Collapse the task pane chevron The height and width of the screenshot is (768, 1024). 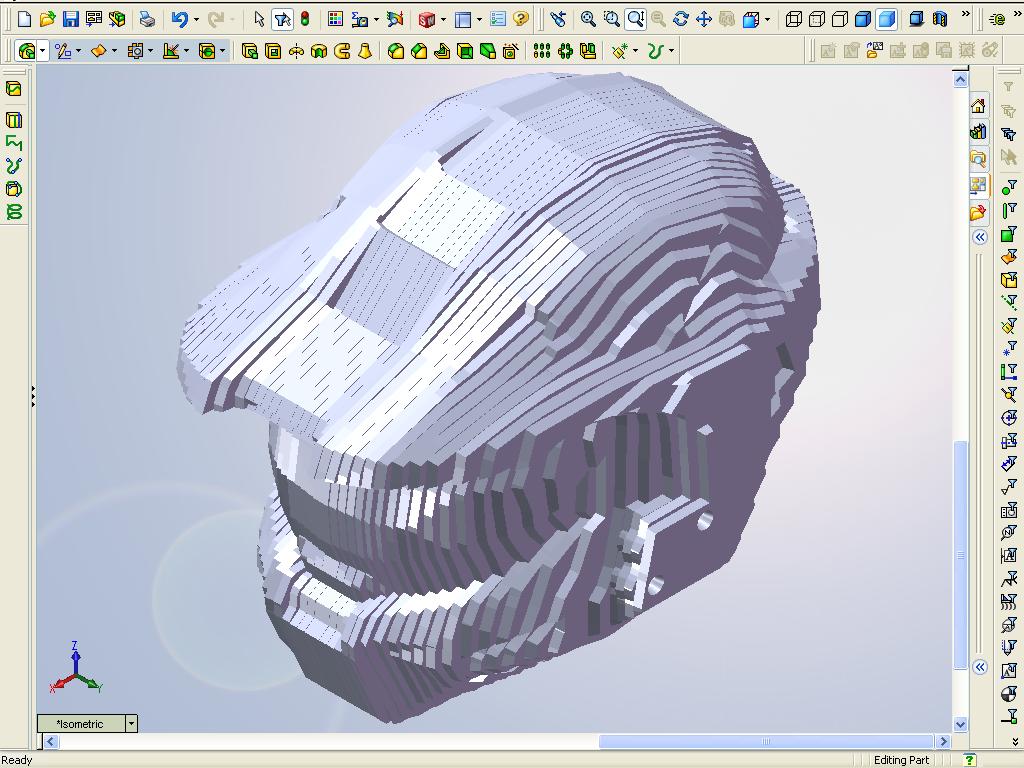click(980, 237)
